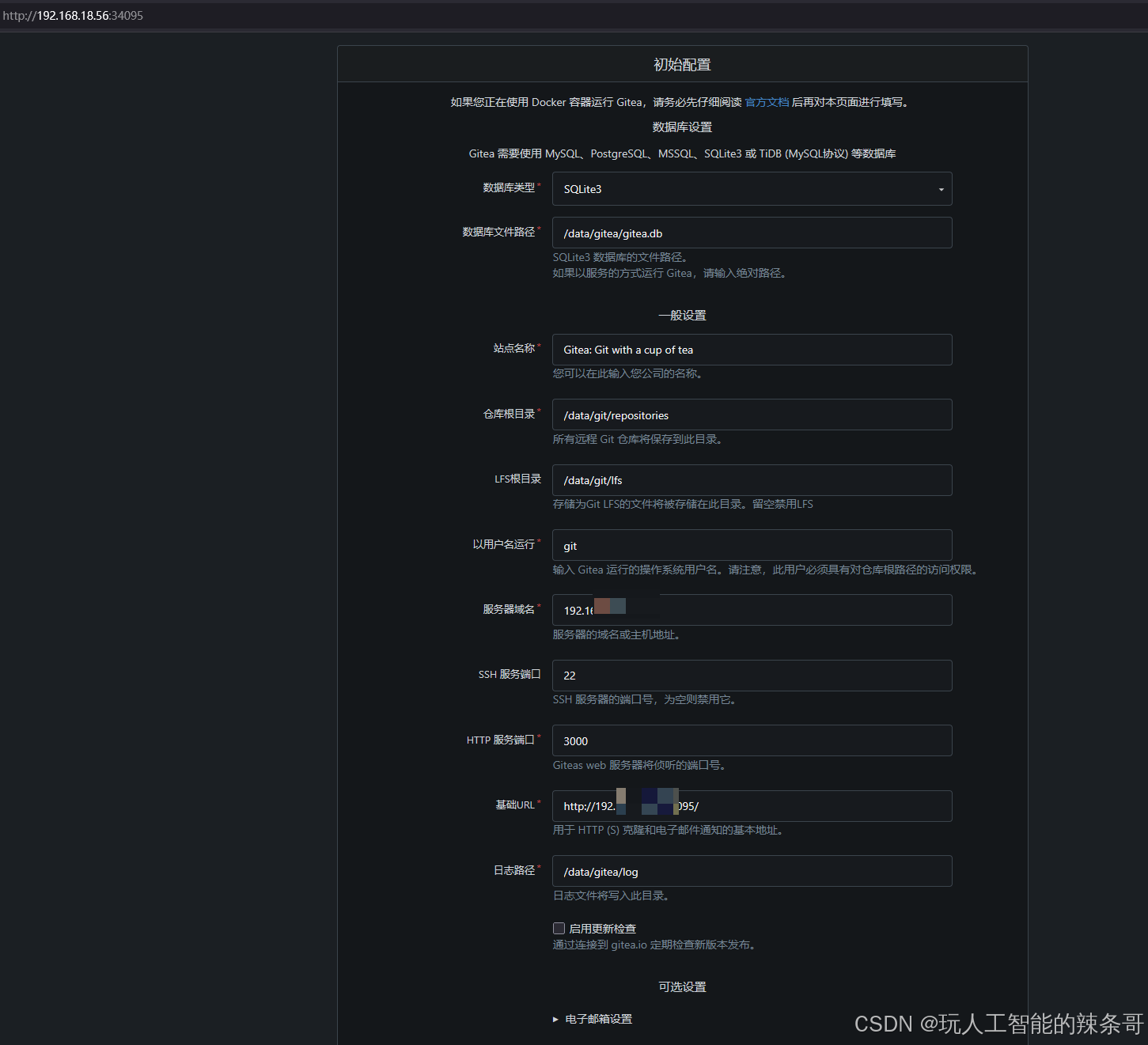1148x1045 pixels.
Task: Click the 可选设置 section heading
Action: tap(682, 986)
